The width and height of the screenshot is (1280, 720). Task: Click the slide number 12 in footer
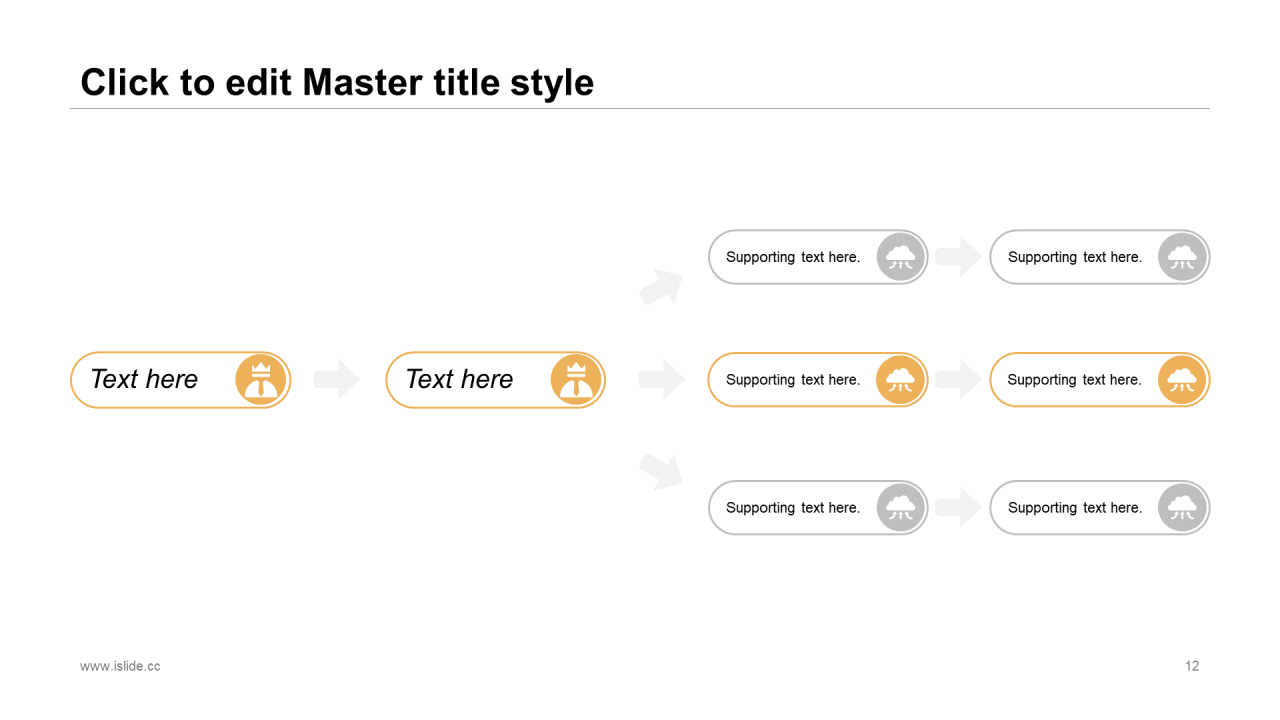[1192, 666]
